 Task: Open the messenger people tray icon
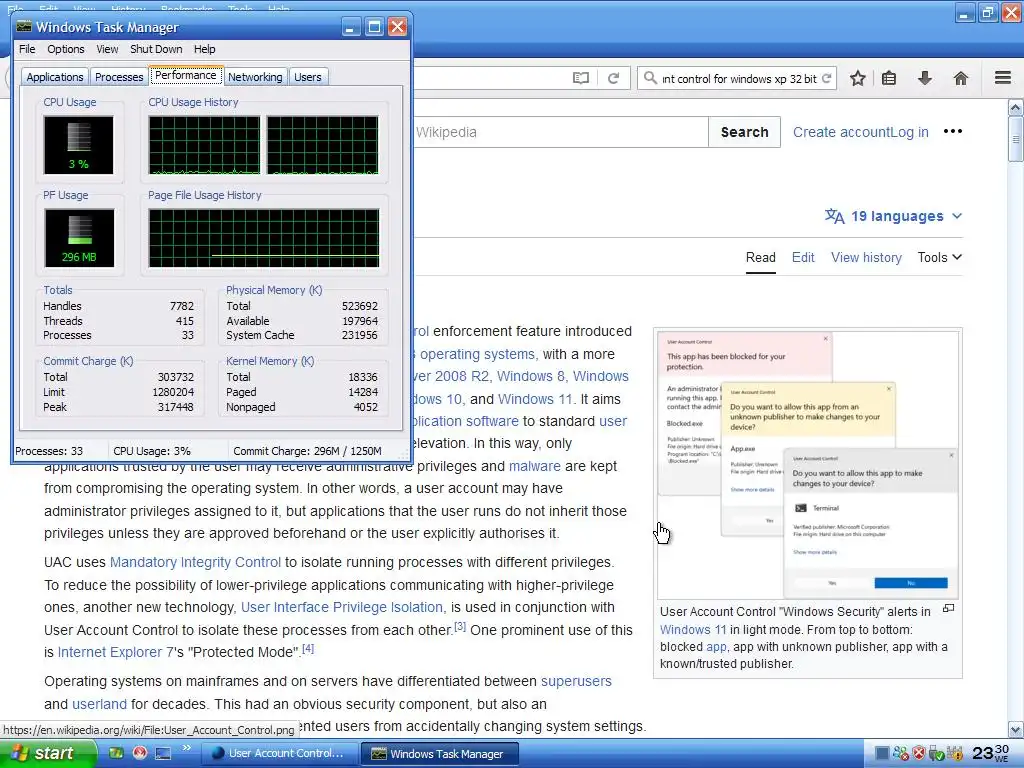coord(901,754)
